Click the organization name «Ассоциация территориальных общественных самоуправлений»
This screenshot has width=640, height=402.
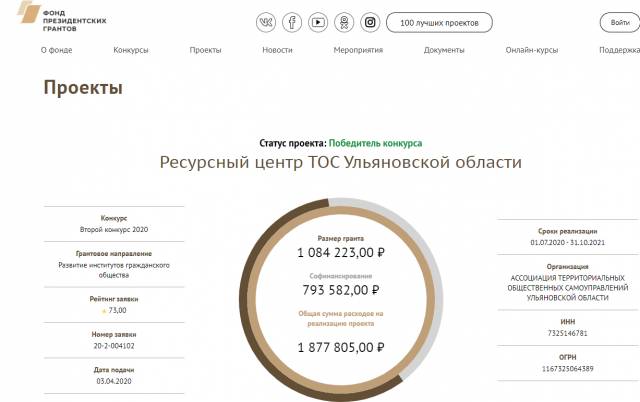pos(568,288)
